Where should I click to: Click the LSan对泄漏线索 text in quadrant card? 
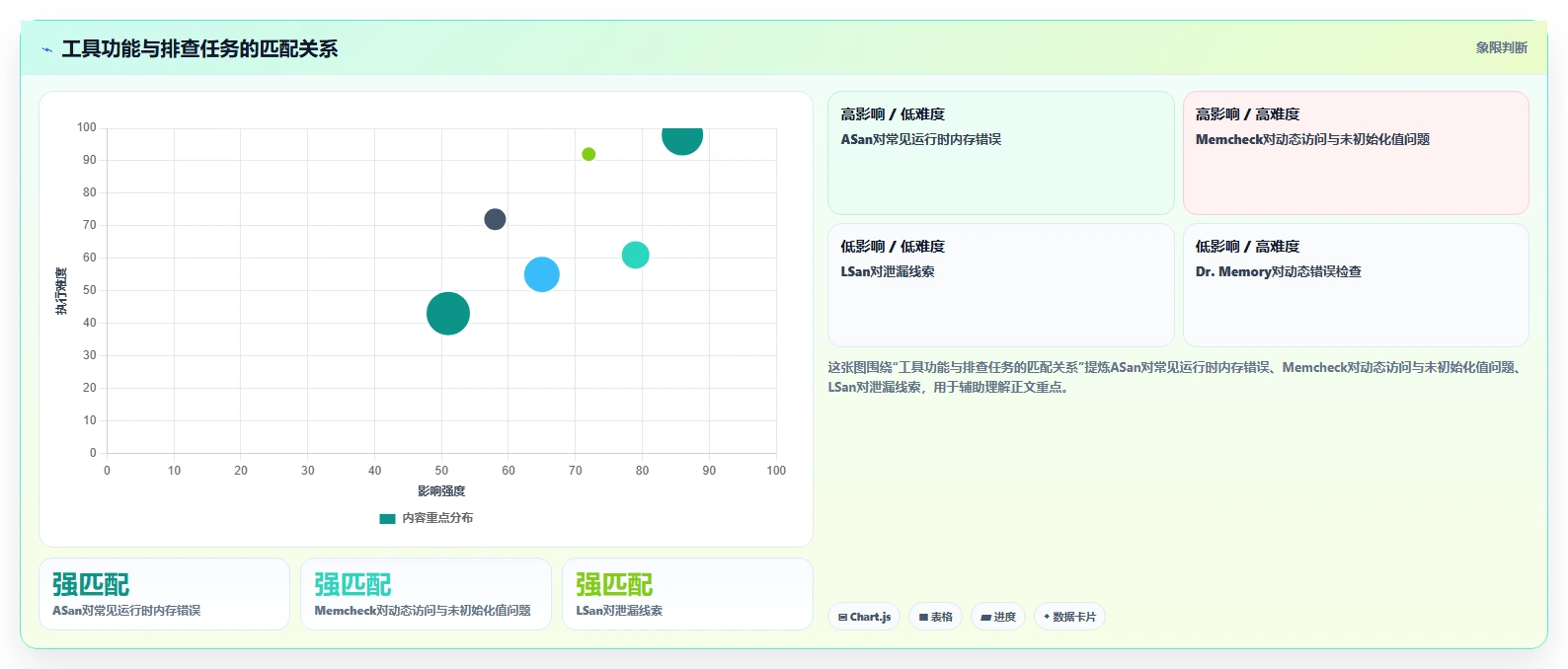coord(887,272)
